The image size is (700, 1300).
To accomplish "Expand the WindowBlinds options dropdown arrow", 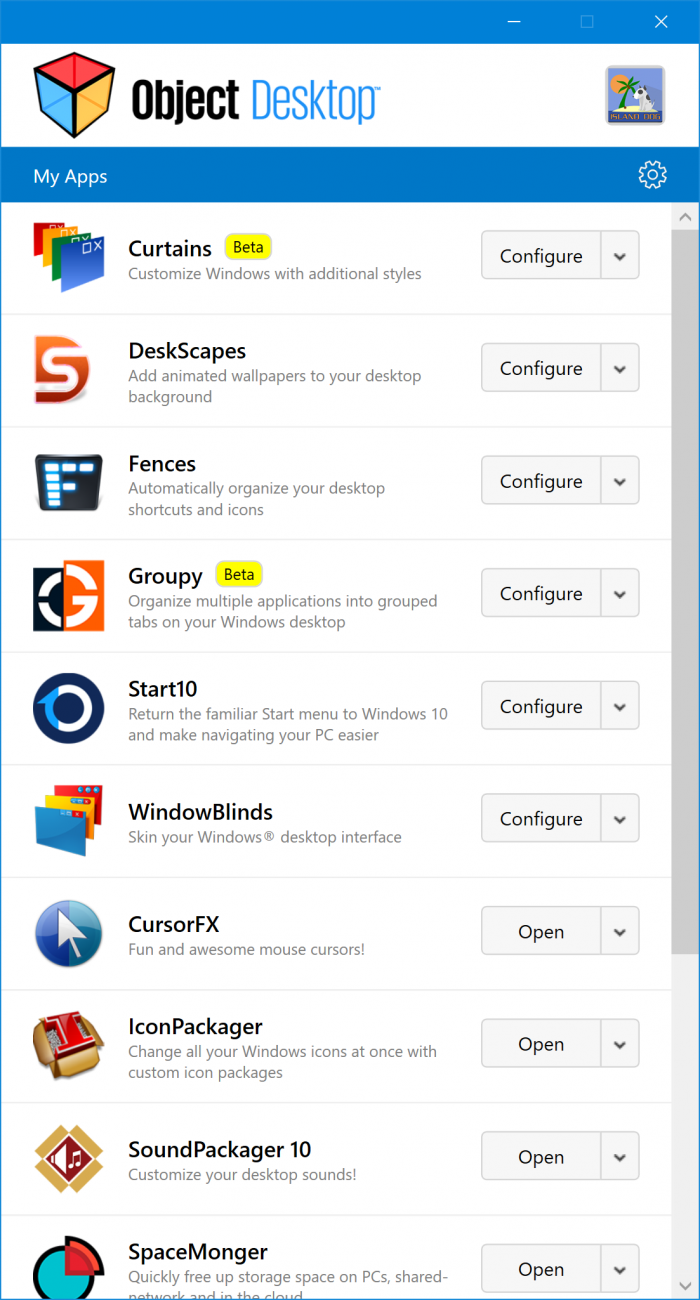I will [620, 818].
